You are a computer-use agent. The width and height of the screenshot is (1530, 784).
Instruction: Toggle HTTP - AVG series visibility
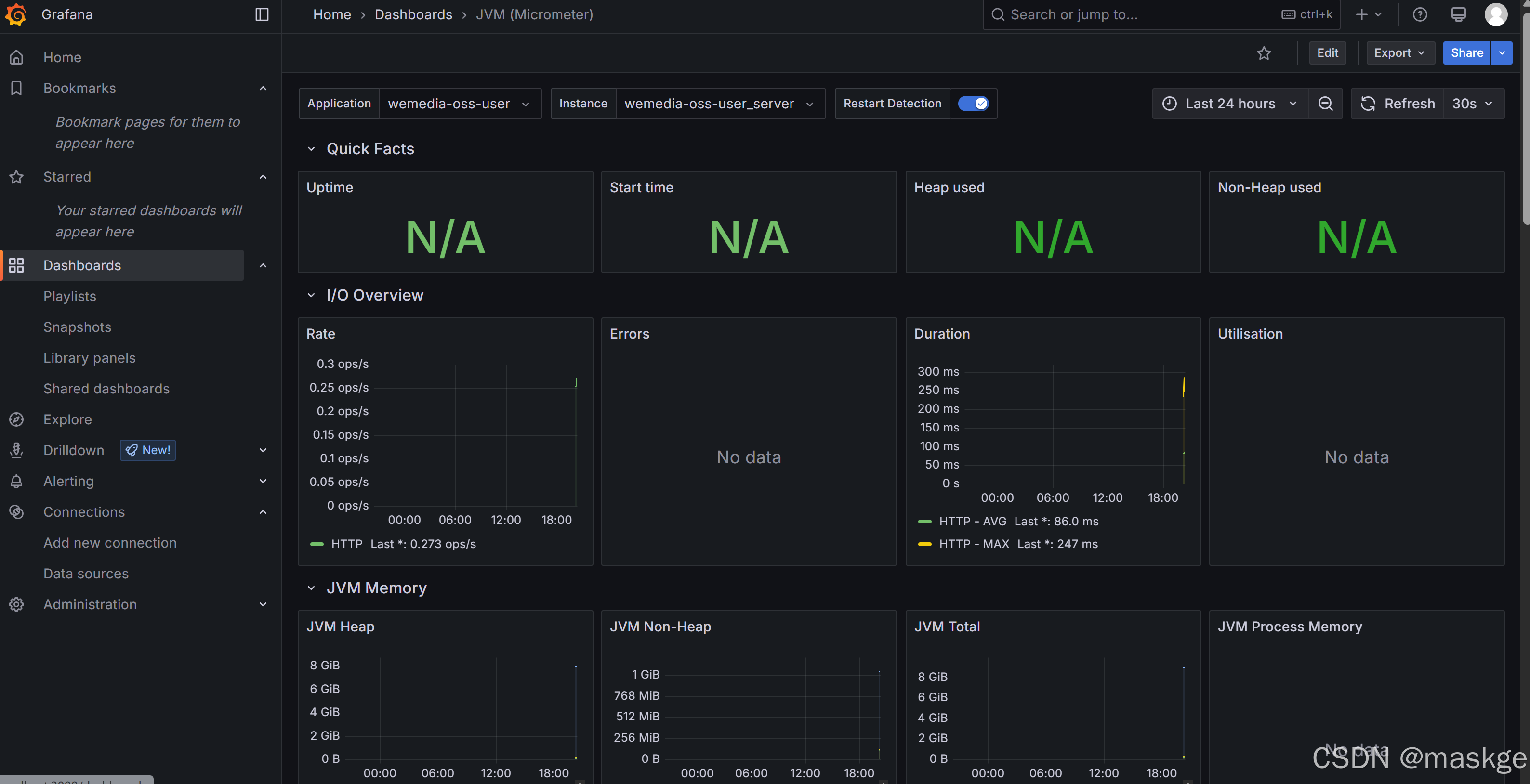pyautogui.click(x=972, y=522)
